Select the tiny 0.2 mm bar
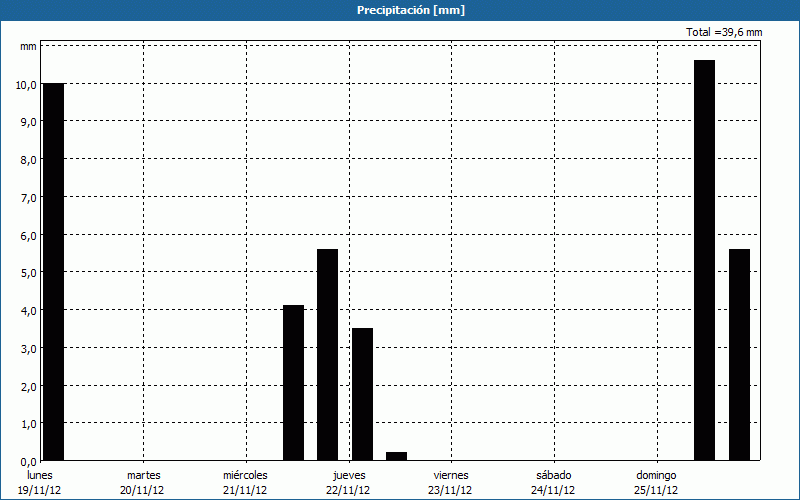The height and width of the screenshot is (500, 800). [x=396, y=456]
